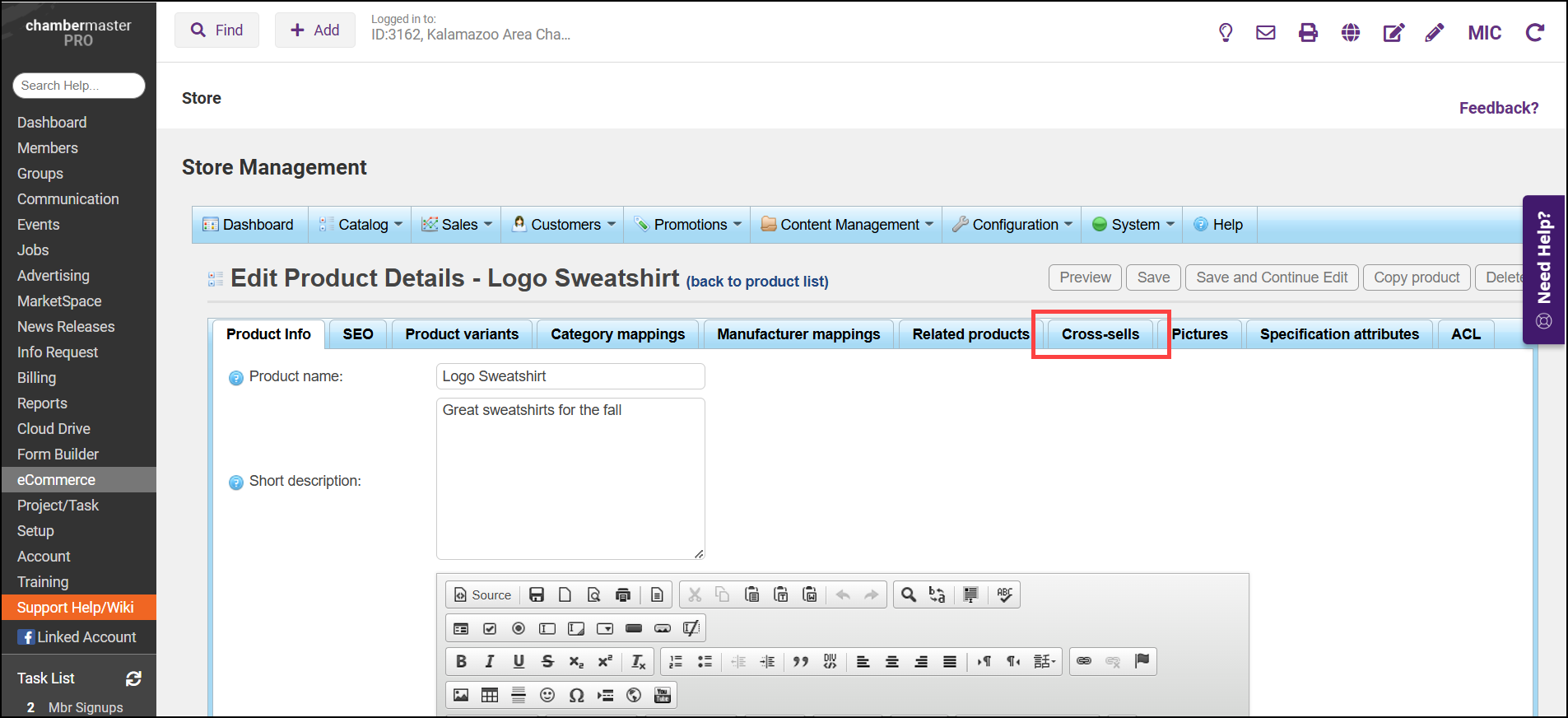This screenshot has height=718, width=1568.
Task: Toggle bold formatting in the editor
Action: [x=461, y=661]
